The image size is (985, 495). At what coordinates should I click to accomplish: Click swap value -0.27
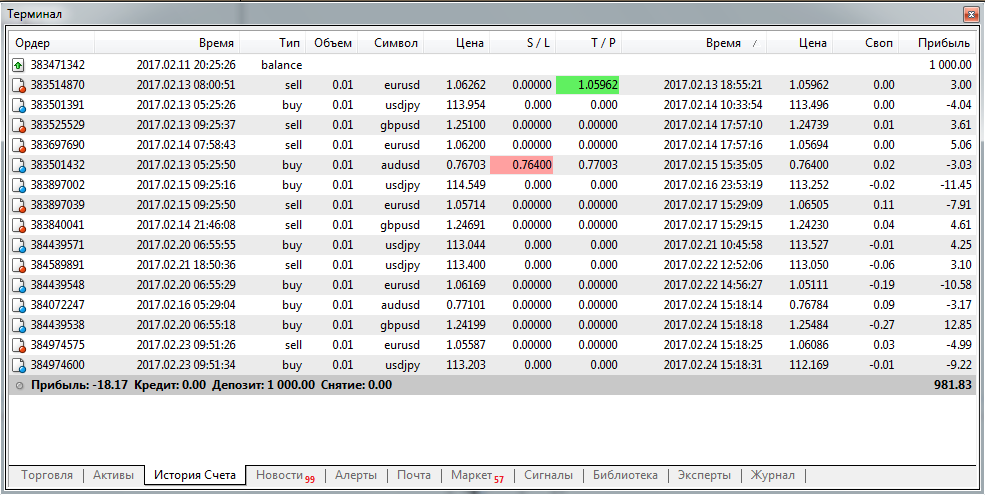coord(880,325)
